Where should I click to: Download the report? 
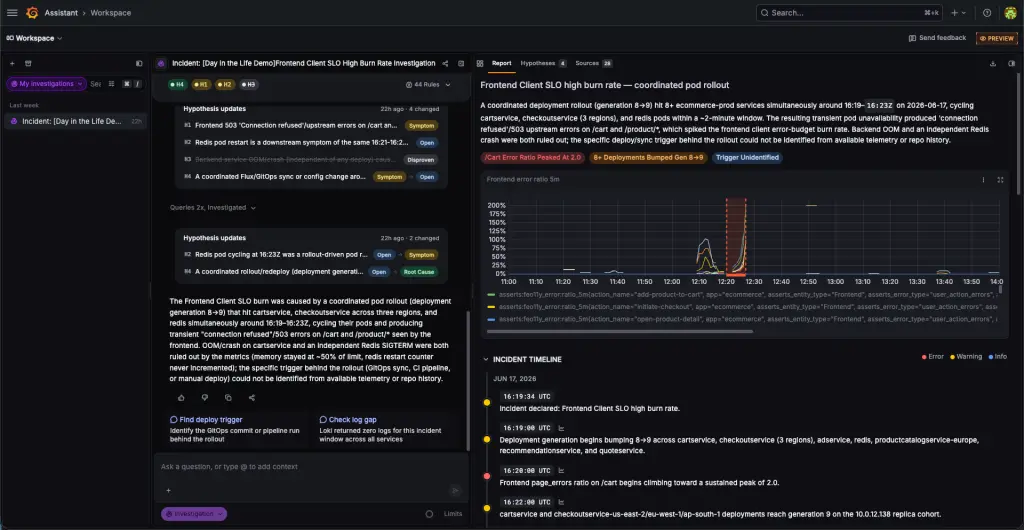993,64
